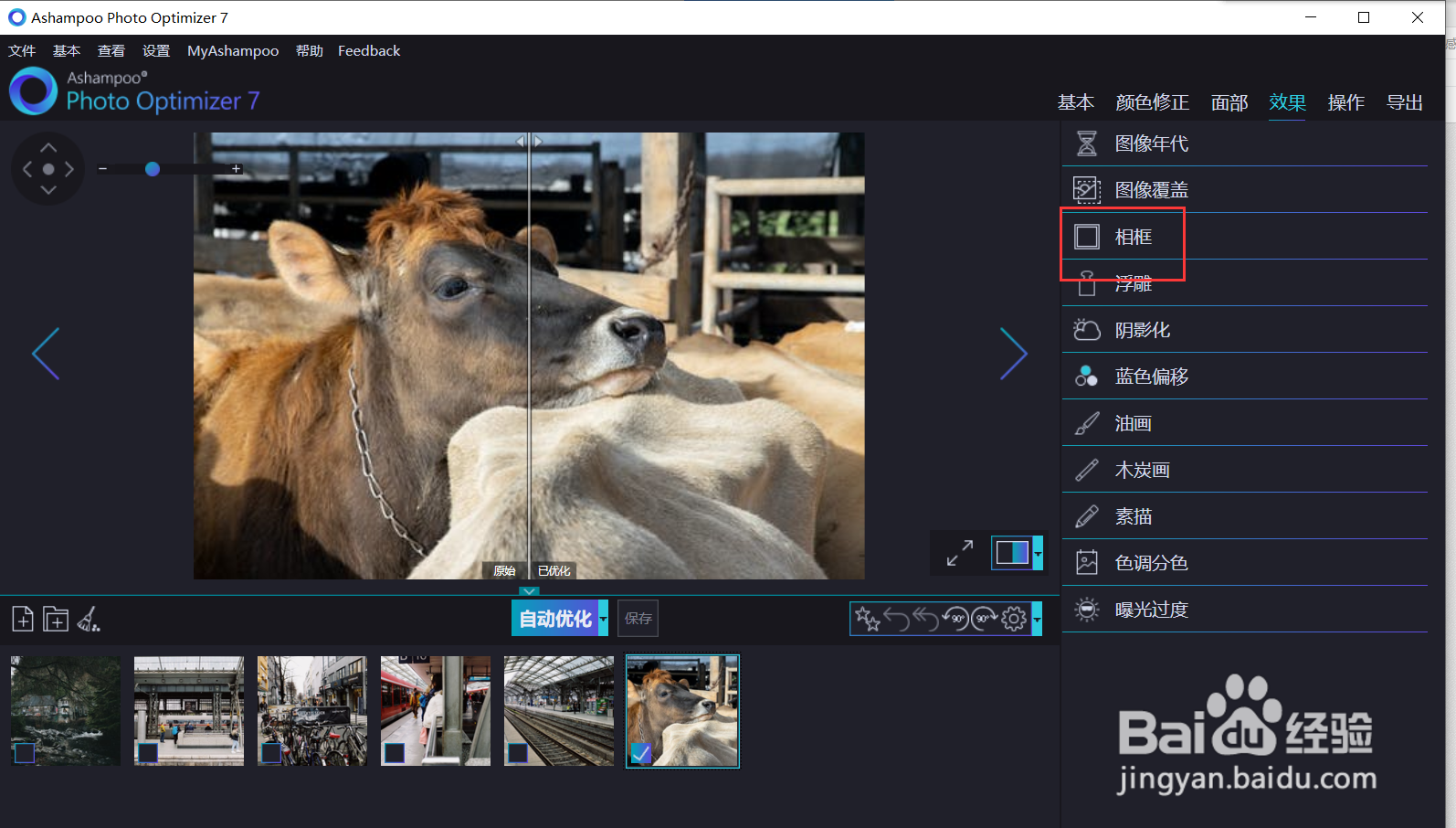Expand the 自动优化 dropdown arrow
Viewport: 1456px width, 828px height.
[x=603, y=619]
